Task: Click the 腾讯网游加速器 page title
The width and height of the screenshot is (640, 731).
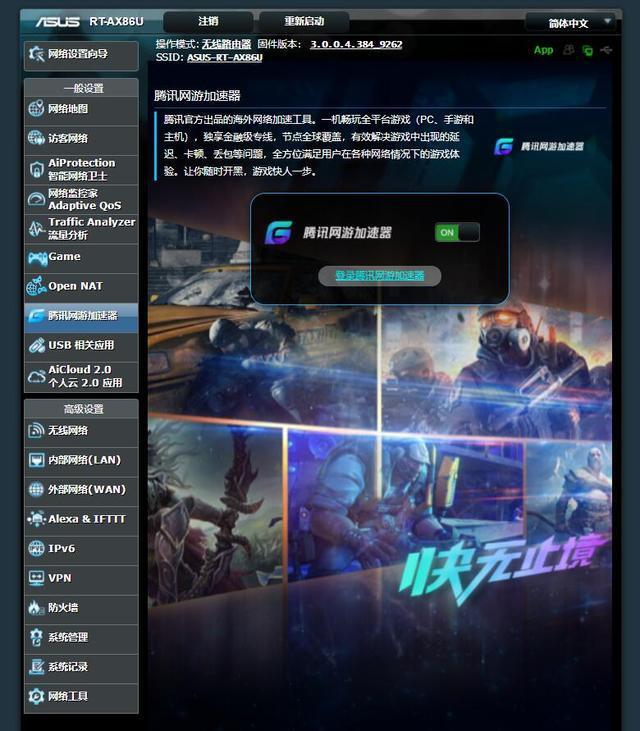Action: tap(197, 96)
